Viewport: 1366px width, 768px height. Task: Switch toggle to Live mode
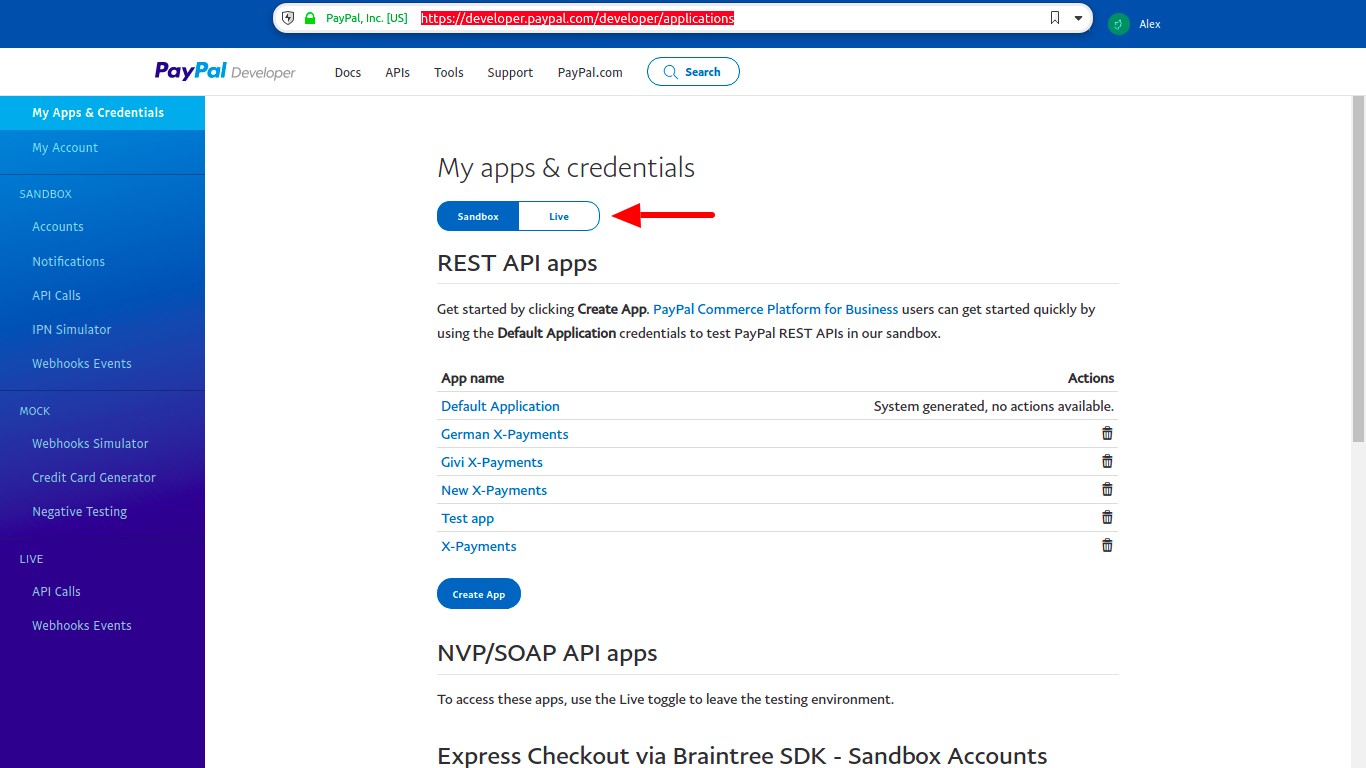559,216
